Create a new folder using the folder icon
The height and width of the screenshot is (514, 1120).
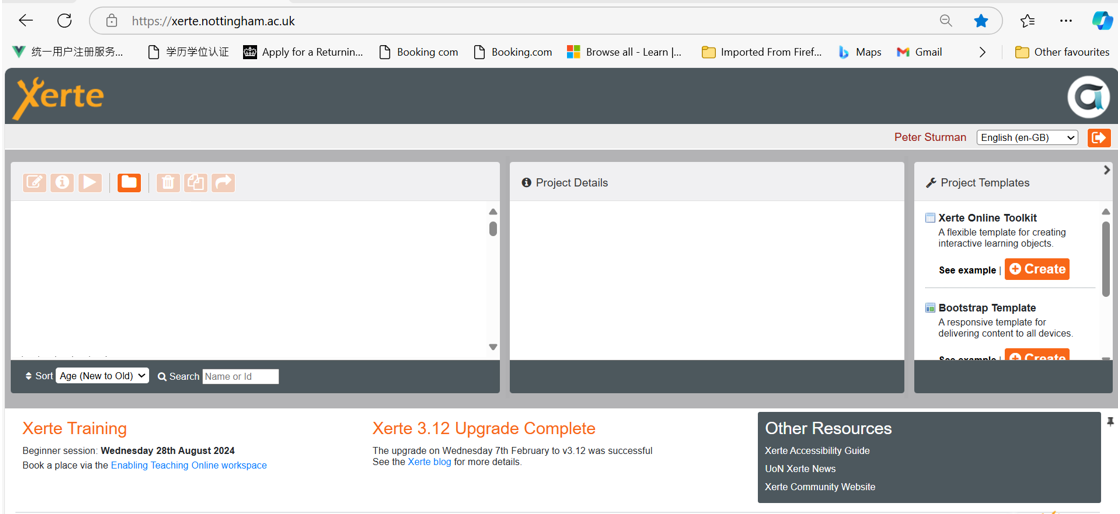click(129, 183)
